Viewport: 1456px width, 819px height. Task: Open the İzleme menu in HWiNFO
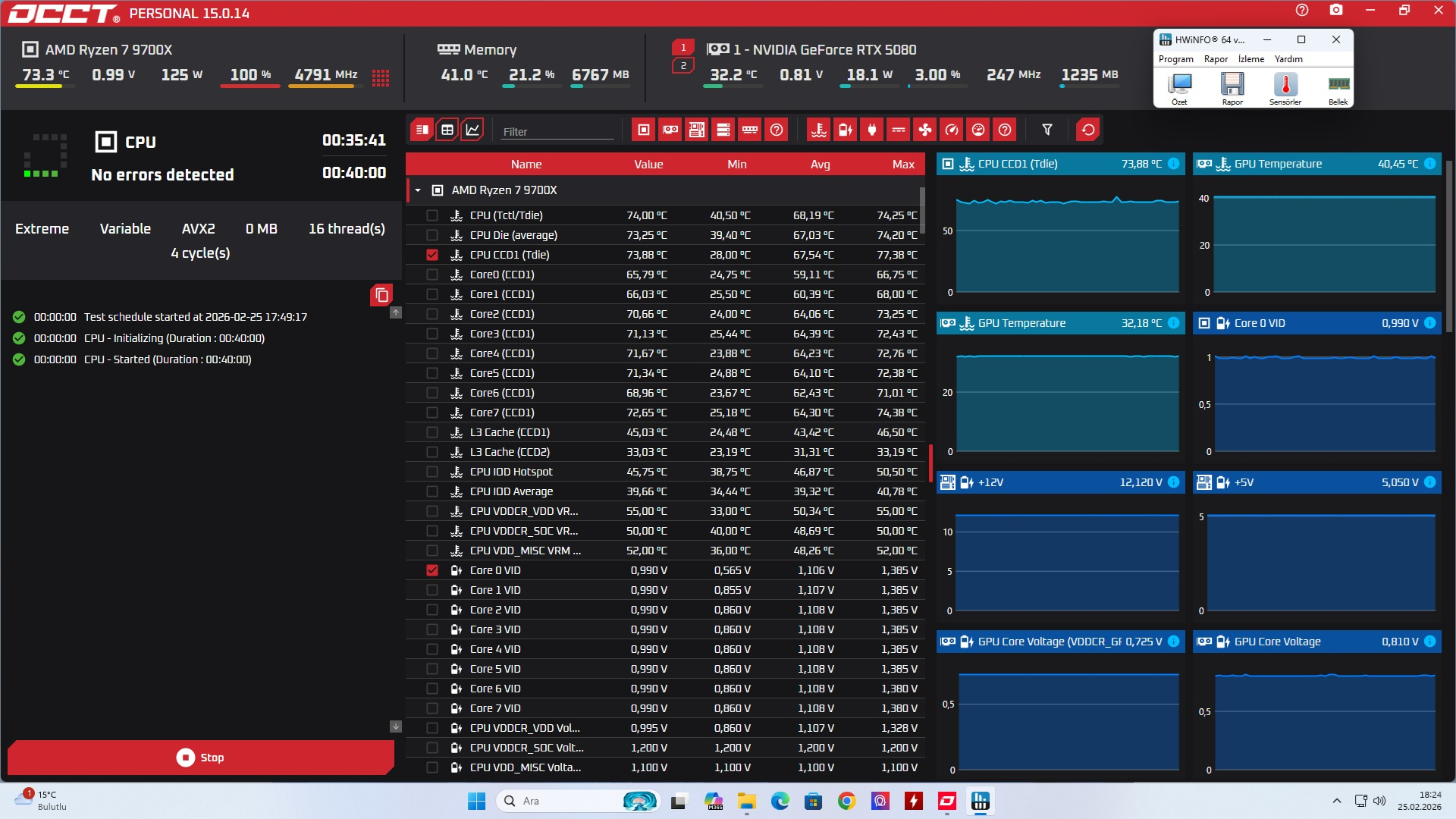coord(1251,59)
